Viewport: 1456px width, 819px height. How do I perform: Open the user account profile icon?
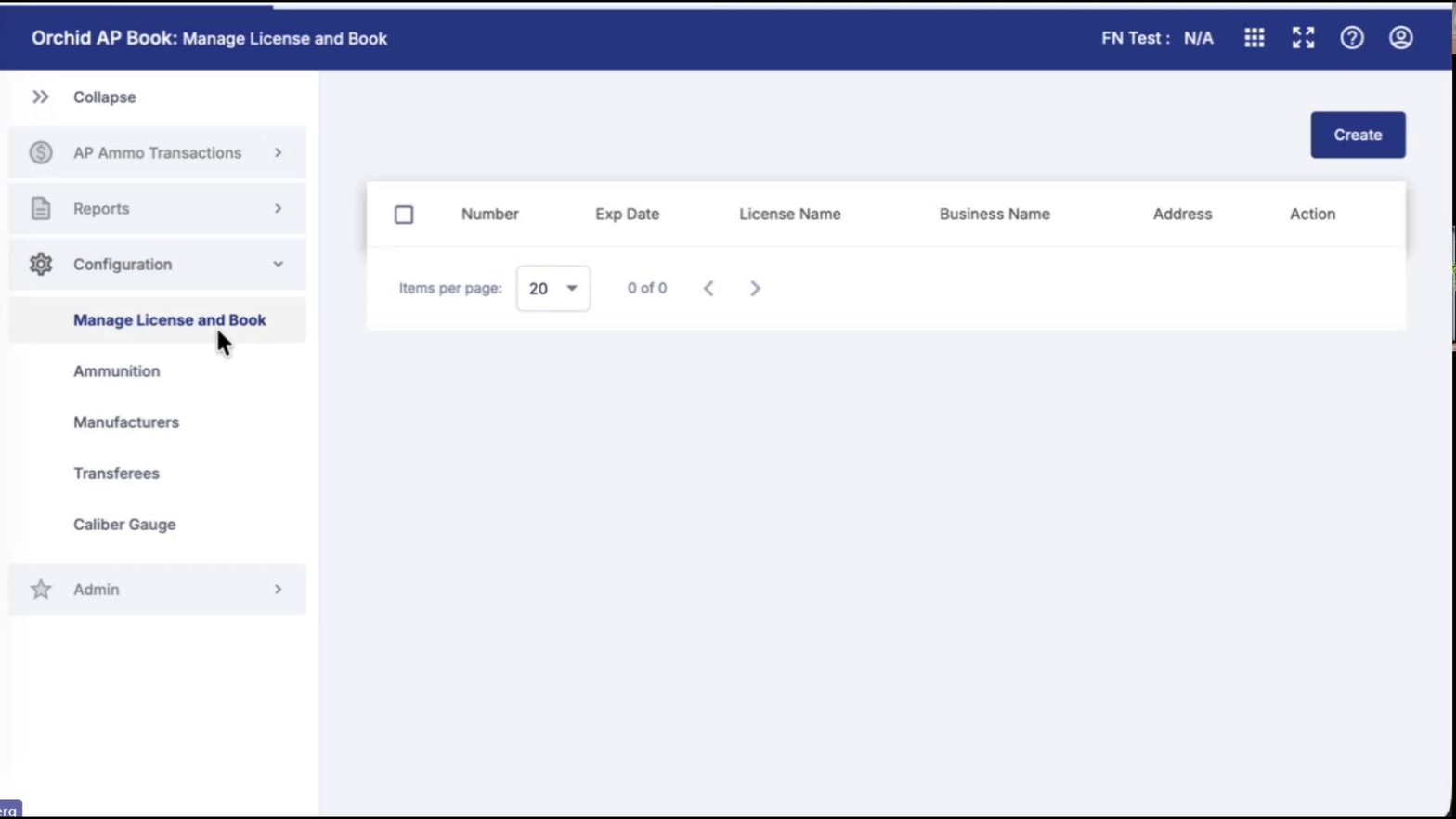pyautogui.click(x=1400, y=38)
